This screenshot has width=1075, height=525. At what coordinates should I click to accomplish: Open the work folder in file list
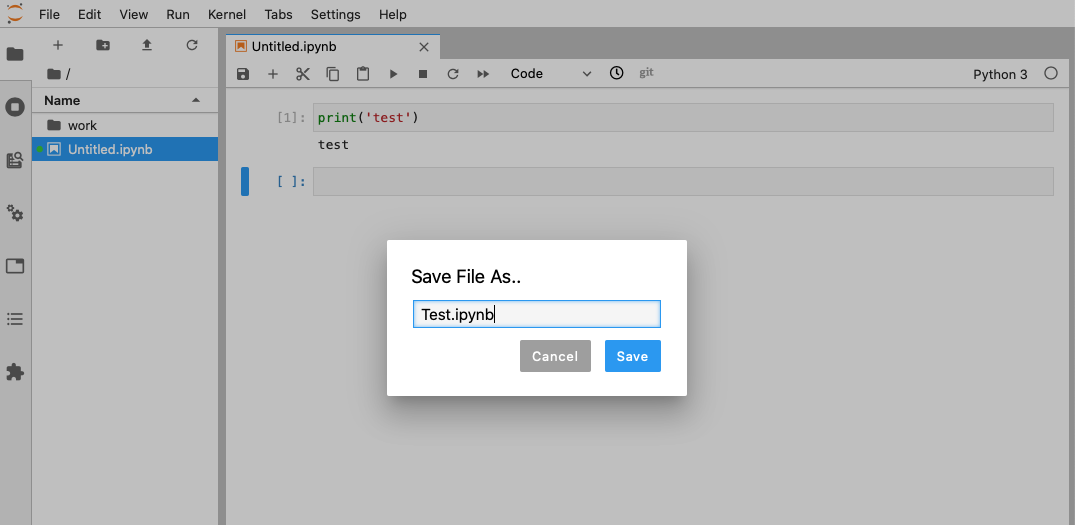(x=82, y=125)
